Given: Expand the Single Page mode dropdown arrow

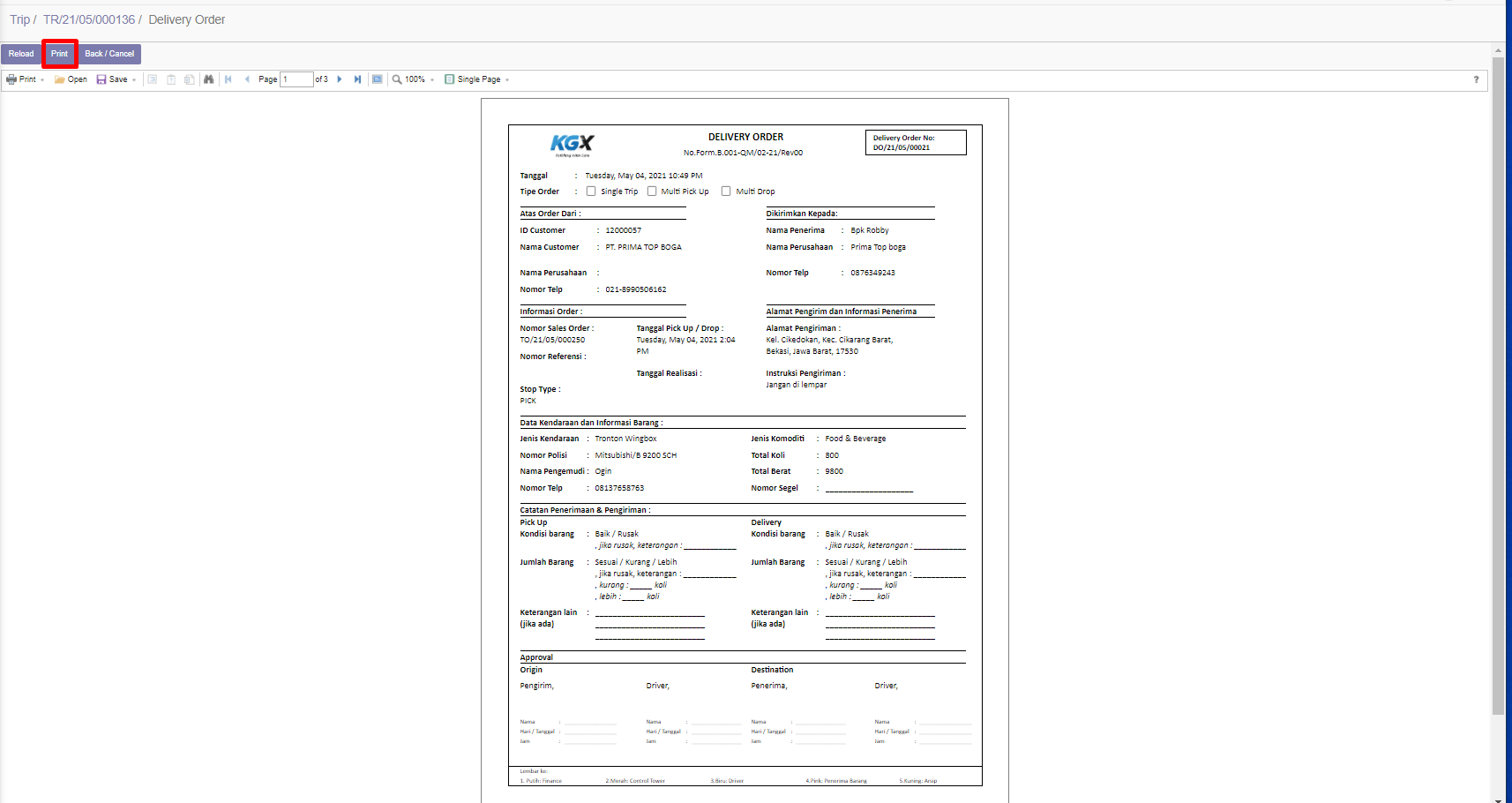Looking at the screenshot, I should coord(507,80).
